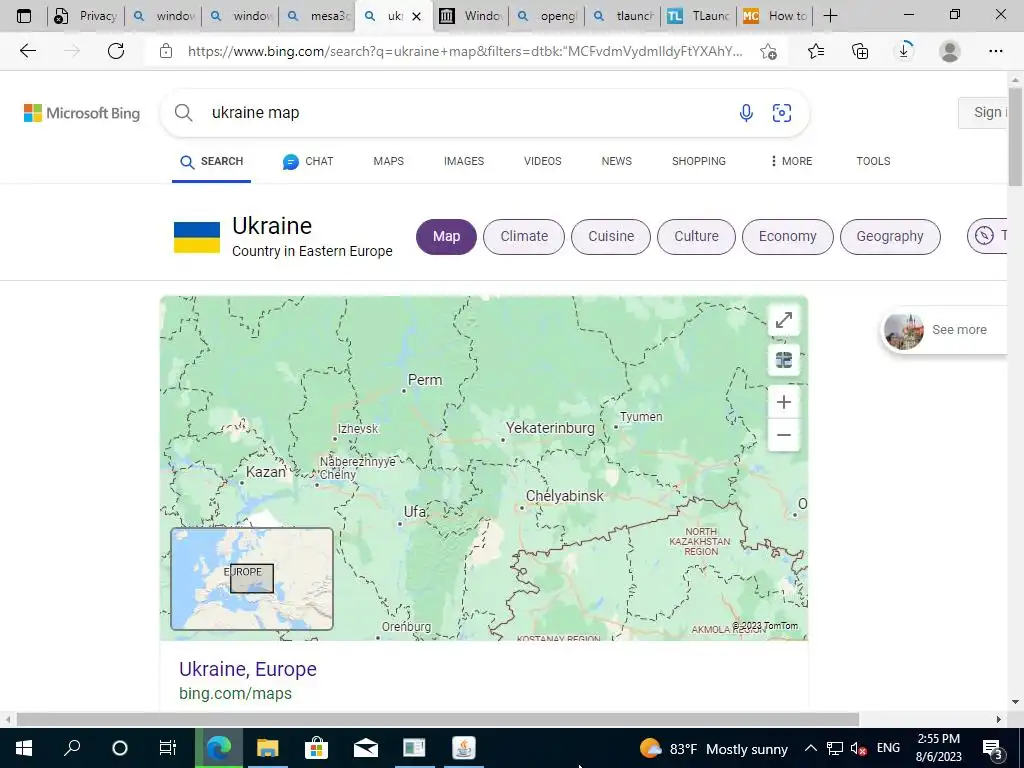Open tab actions menu icon
The height and width of the screenshot is (768, 1024).
click(24, 16)
